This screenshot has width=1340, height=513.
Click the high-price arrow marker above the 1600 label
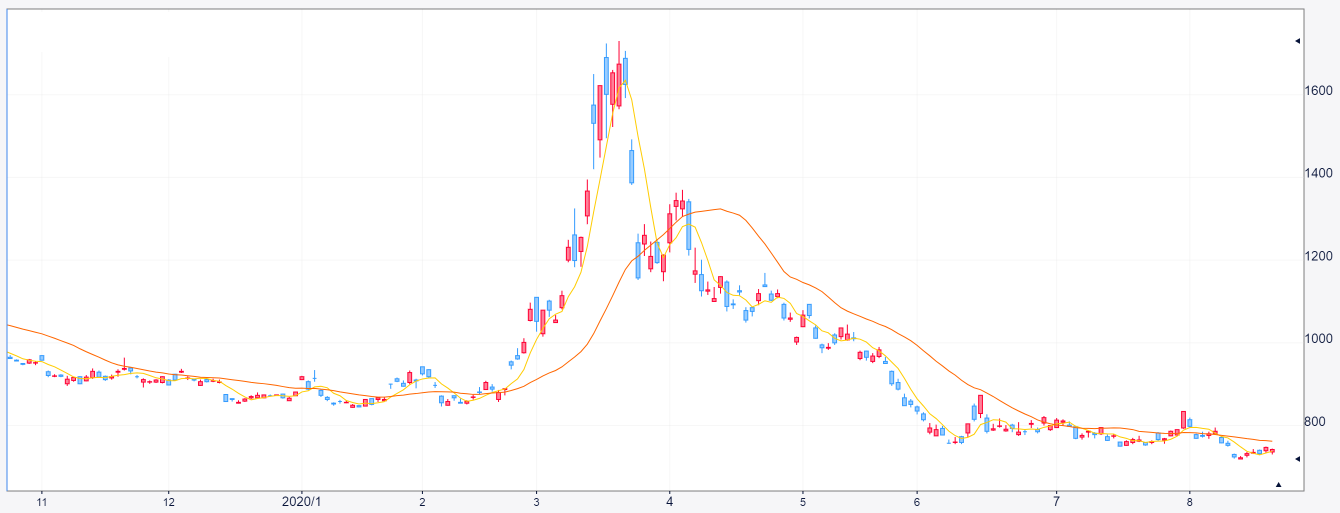(x=1297, y=41)
